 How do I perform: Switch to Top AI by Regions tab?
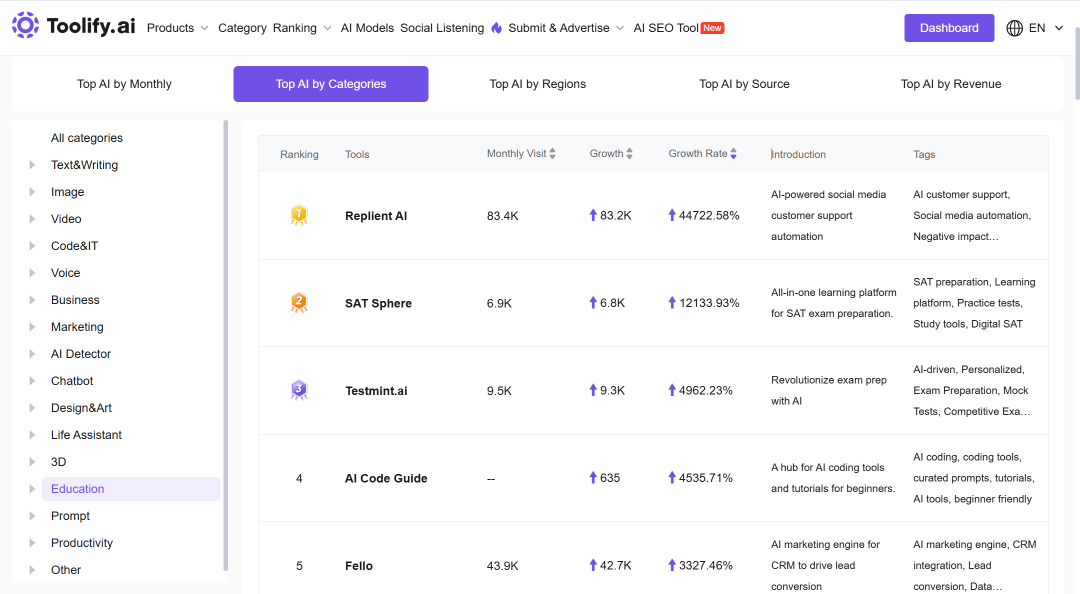537,84
